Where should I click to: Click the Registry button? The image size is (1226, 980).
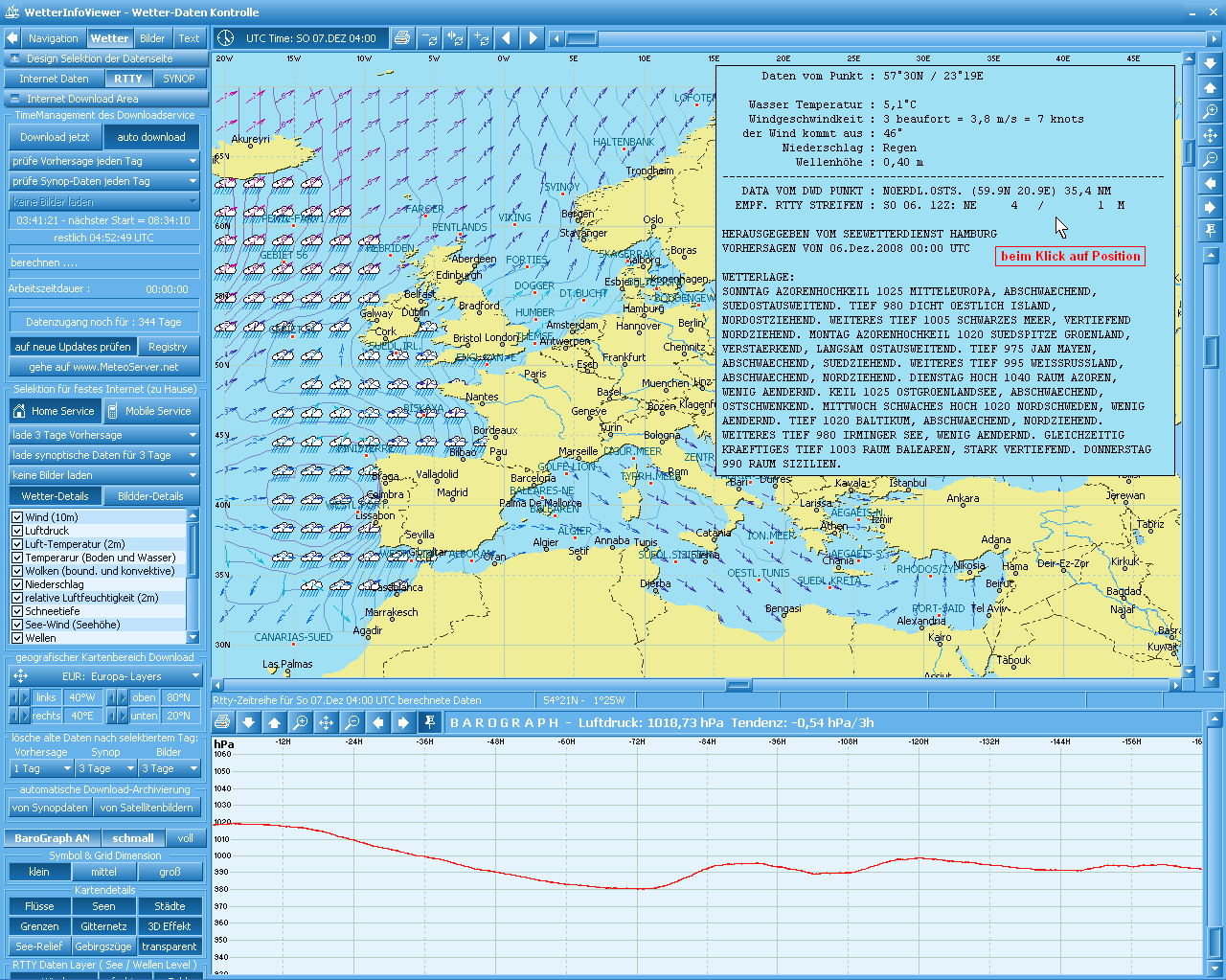click(168, 347)
